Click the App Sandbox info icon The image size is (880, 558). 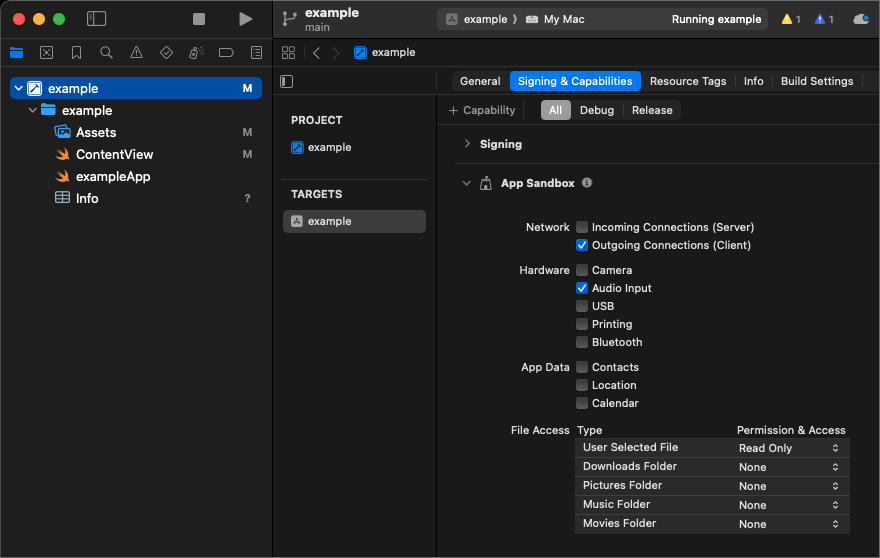587,183
